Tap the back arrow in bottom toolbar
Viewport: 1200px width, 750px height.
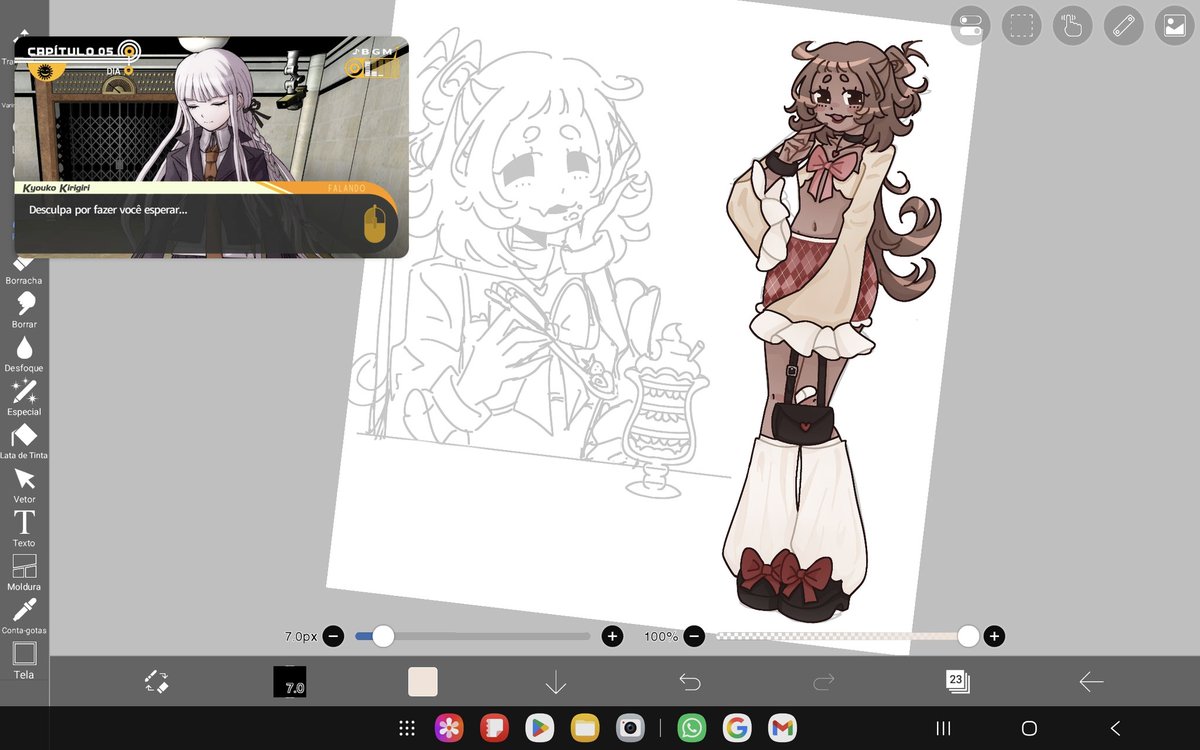[1091, 682]
